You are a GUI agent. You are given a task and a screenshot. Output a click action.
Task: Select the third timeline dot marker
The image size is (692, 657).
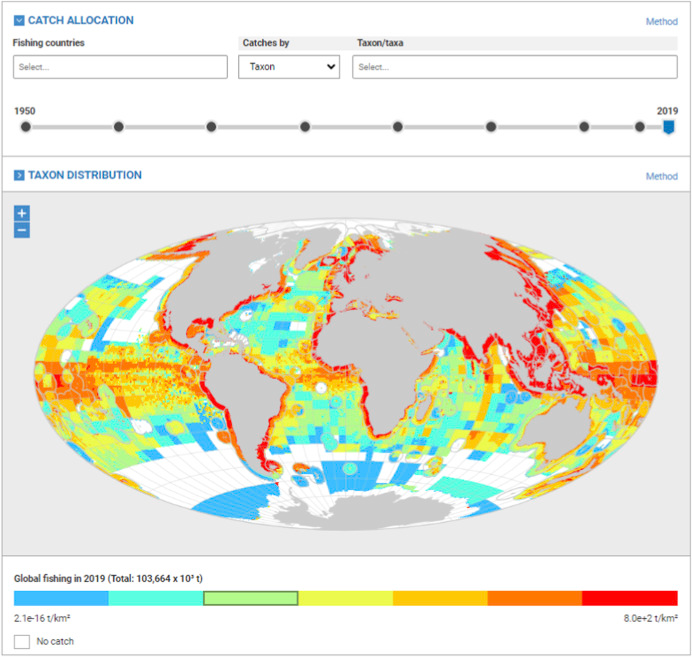point(211,127)
